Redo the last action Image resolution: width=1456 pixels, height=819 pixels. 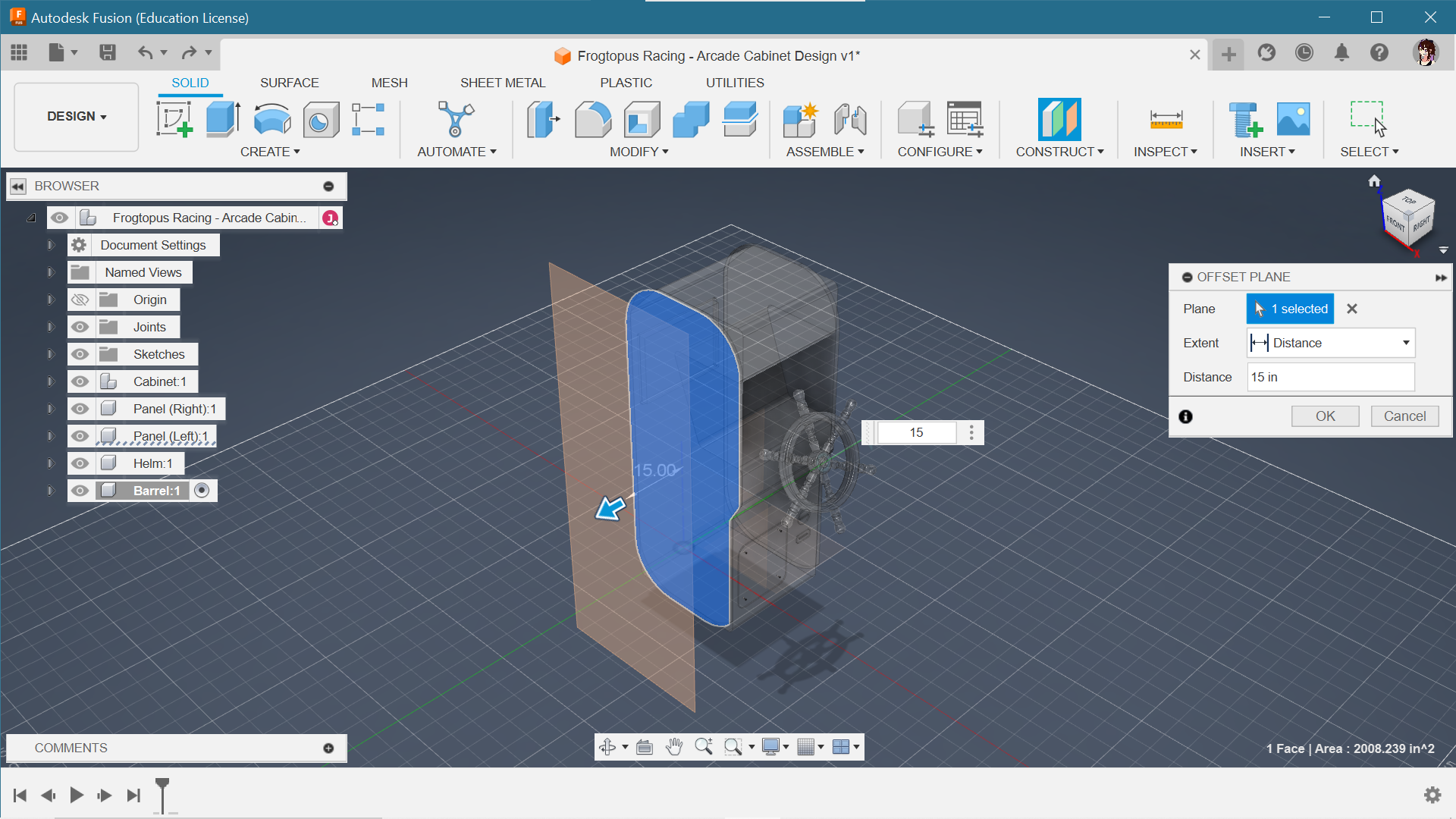[189, 52]
